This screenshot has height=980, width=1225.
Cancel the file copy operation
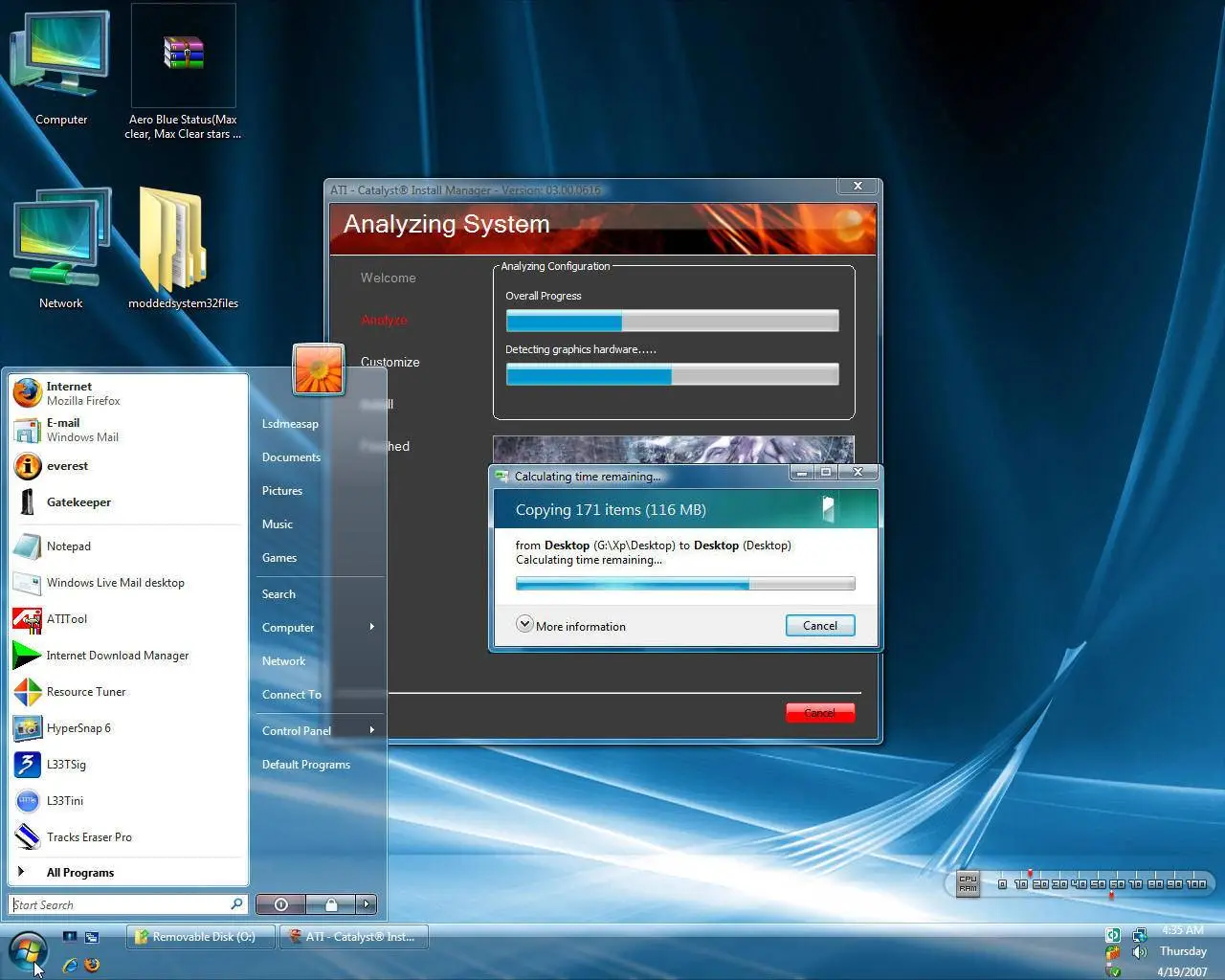coord(820,626)
